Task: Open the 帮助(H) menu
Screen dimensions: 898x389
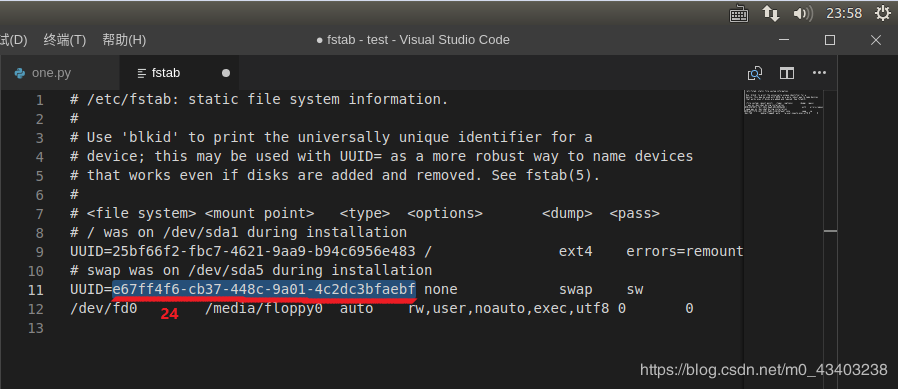Action: [124, 40]
